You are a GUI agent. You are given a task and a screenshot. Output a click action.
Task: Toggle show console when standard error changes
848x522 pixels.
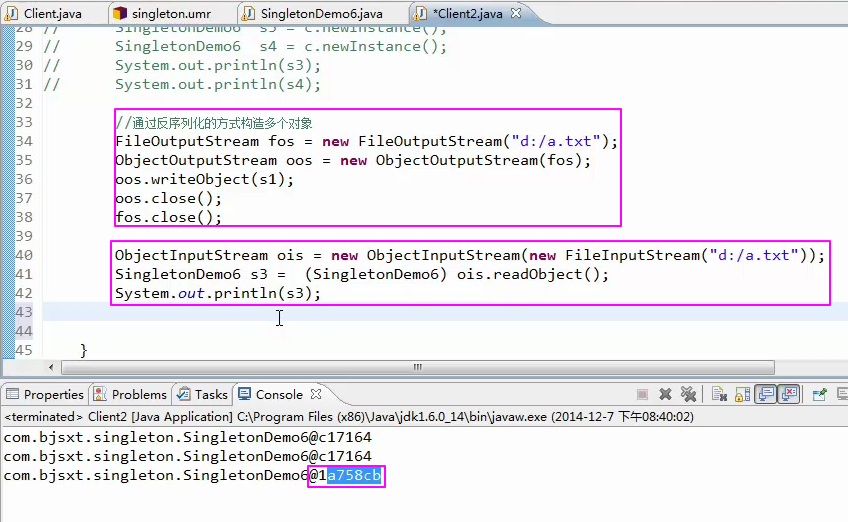789,394
